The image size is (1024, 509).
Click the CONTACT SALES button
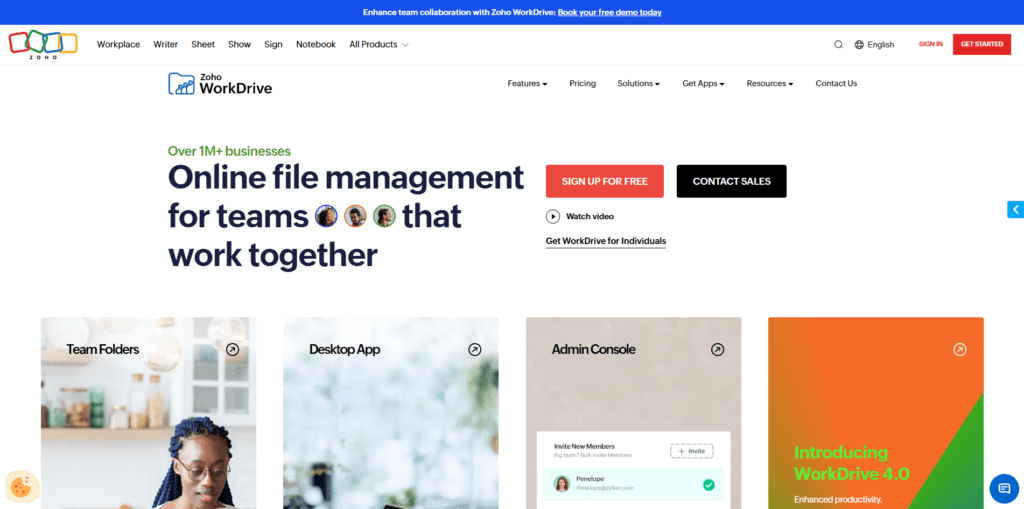[731, 181]
